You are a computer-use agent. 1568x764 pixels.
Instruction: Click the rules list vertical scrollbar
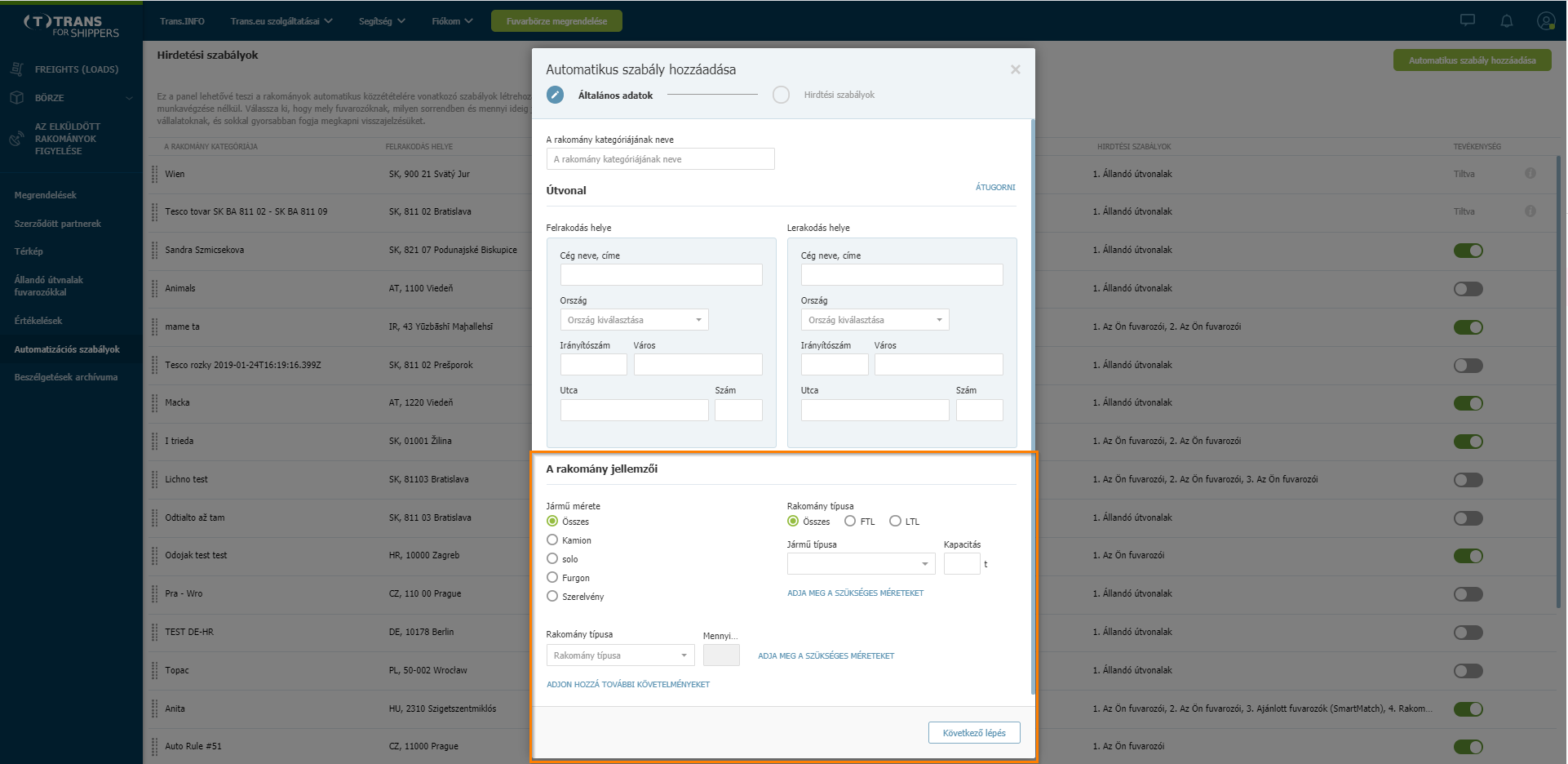click(x=1558, y=382)
